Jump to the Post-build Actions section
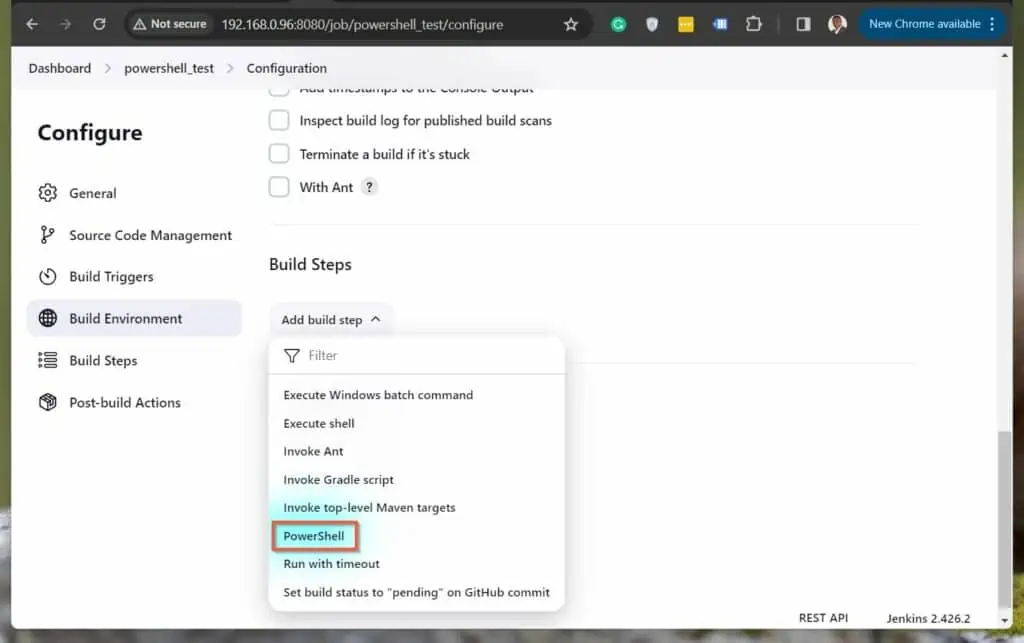 click(125, 403)
